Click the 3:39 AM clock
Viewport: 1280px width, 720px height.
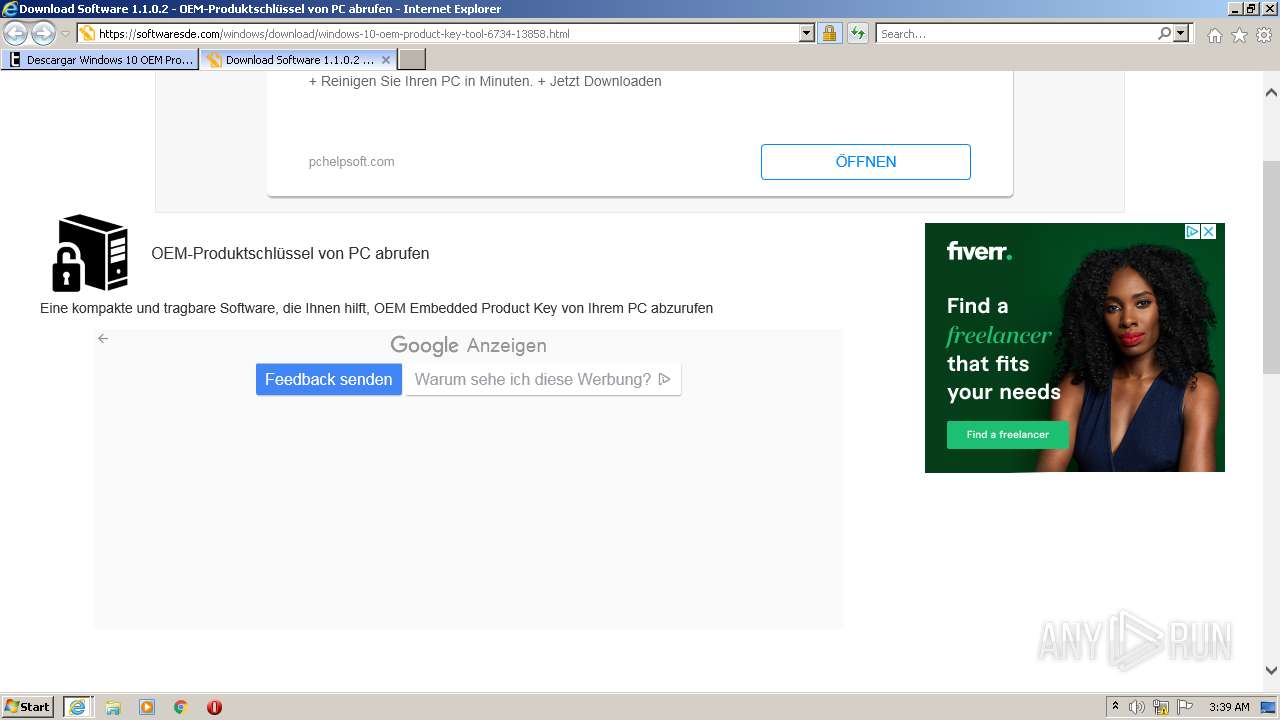1229,707
